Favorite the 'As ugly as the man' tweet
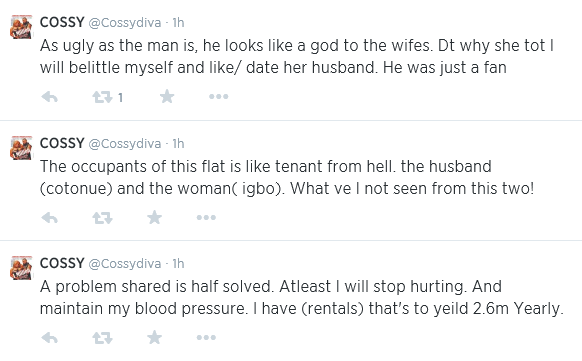The width and height of the screenshot is (582, 361). pos(167,96)
